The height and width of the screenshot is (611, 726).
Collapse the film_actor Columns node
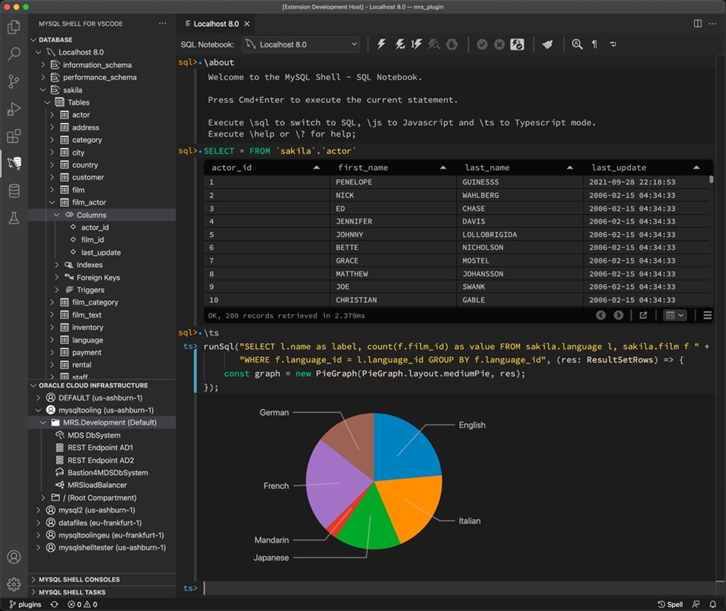(x=56, y=215)
